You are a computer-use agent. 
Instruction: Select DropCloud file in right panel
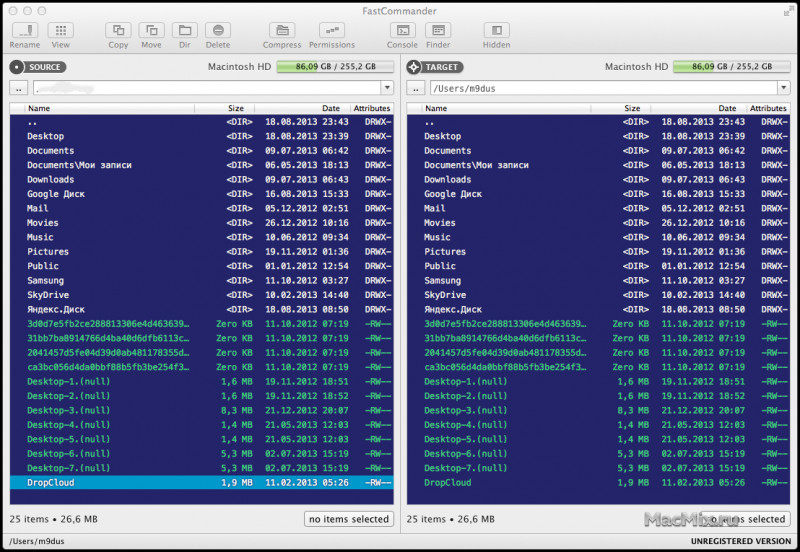[x=598, y=482]
